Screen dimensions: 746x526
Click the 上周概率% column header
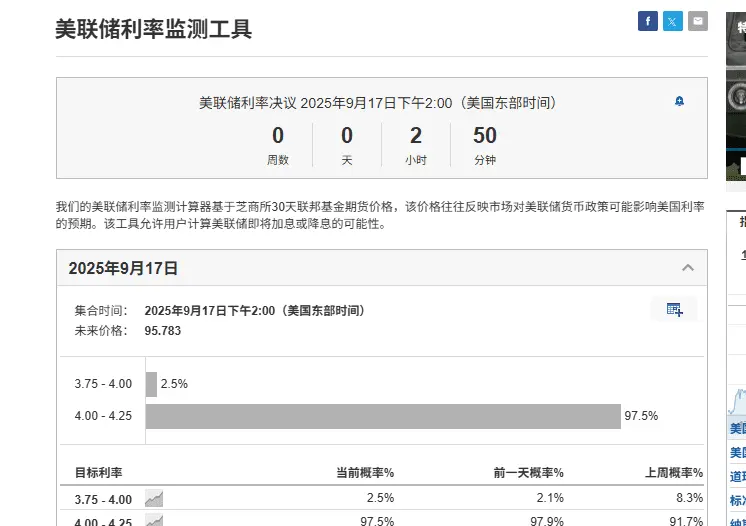tap(674, 473)
